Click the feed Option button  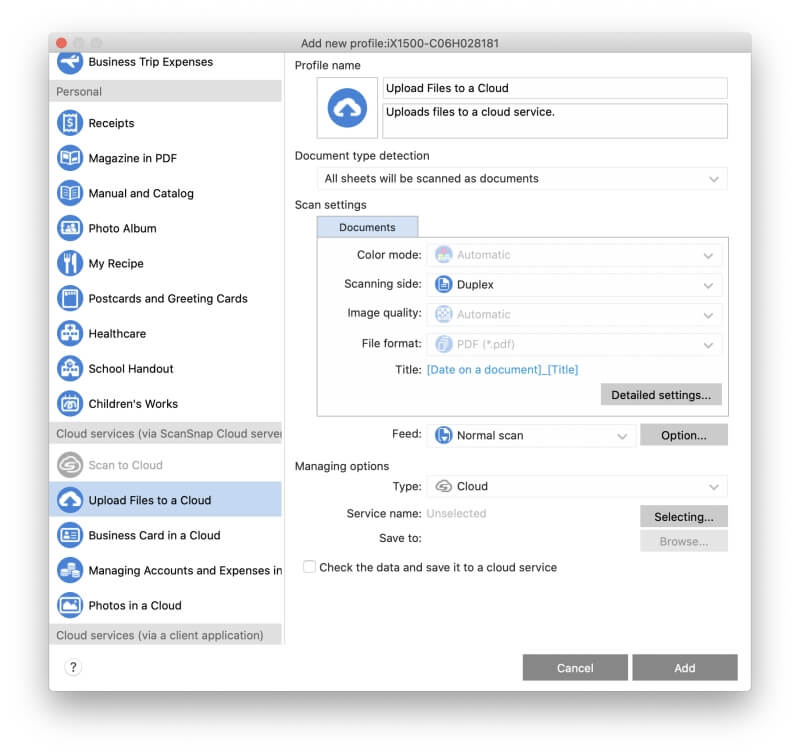click(x=684, y=435)
